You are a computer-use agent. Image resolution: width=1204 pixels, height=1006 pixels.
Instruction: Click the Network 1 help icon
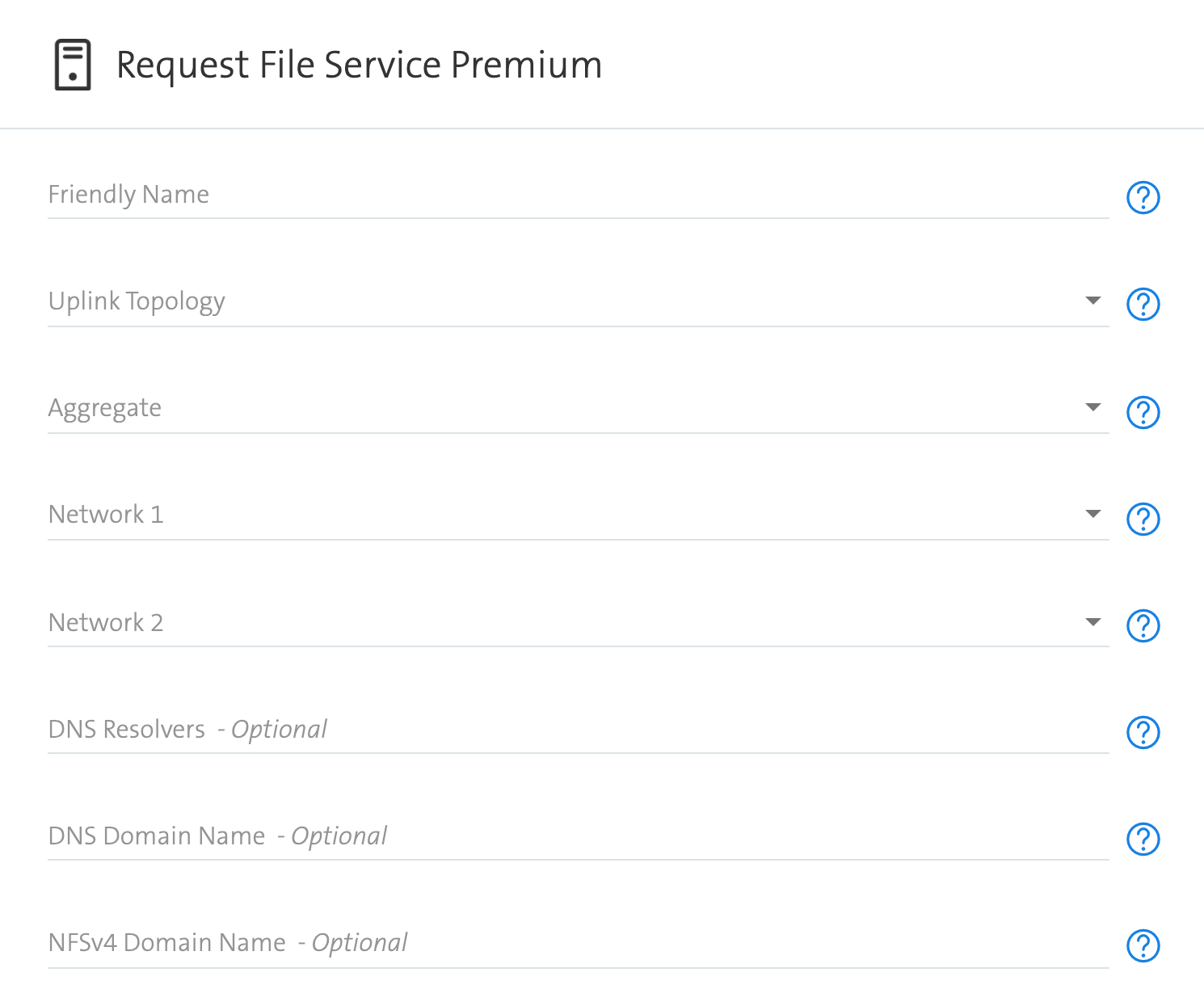point(1143,519)
